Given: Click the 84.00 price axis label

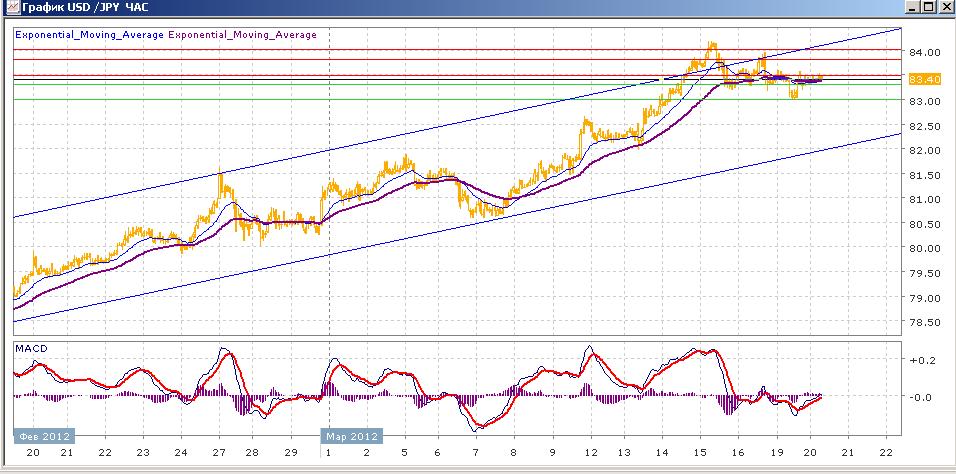Looking at the screenshot, I should click(x=925, y=52).
